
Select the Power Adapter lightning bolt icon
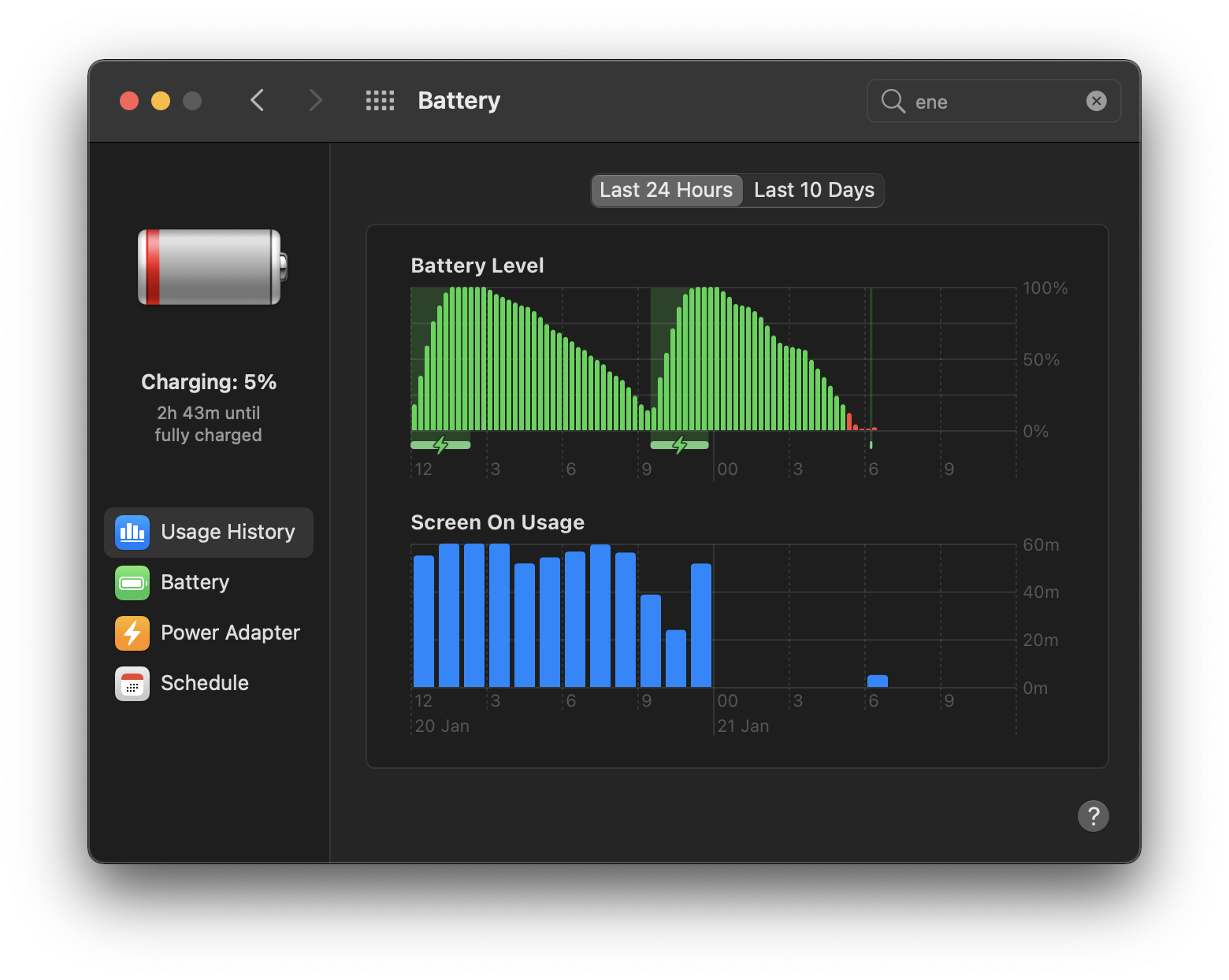132,633
